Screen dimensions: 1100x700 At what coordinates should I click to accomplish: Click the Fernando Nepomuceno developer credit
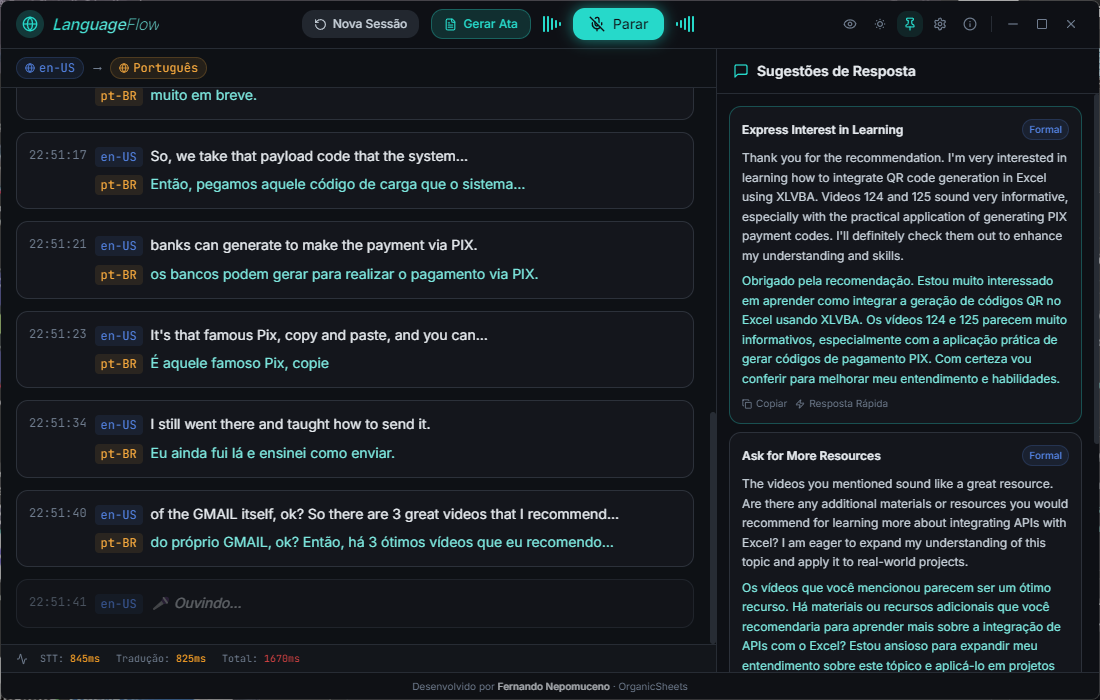tap(554, 687)
